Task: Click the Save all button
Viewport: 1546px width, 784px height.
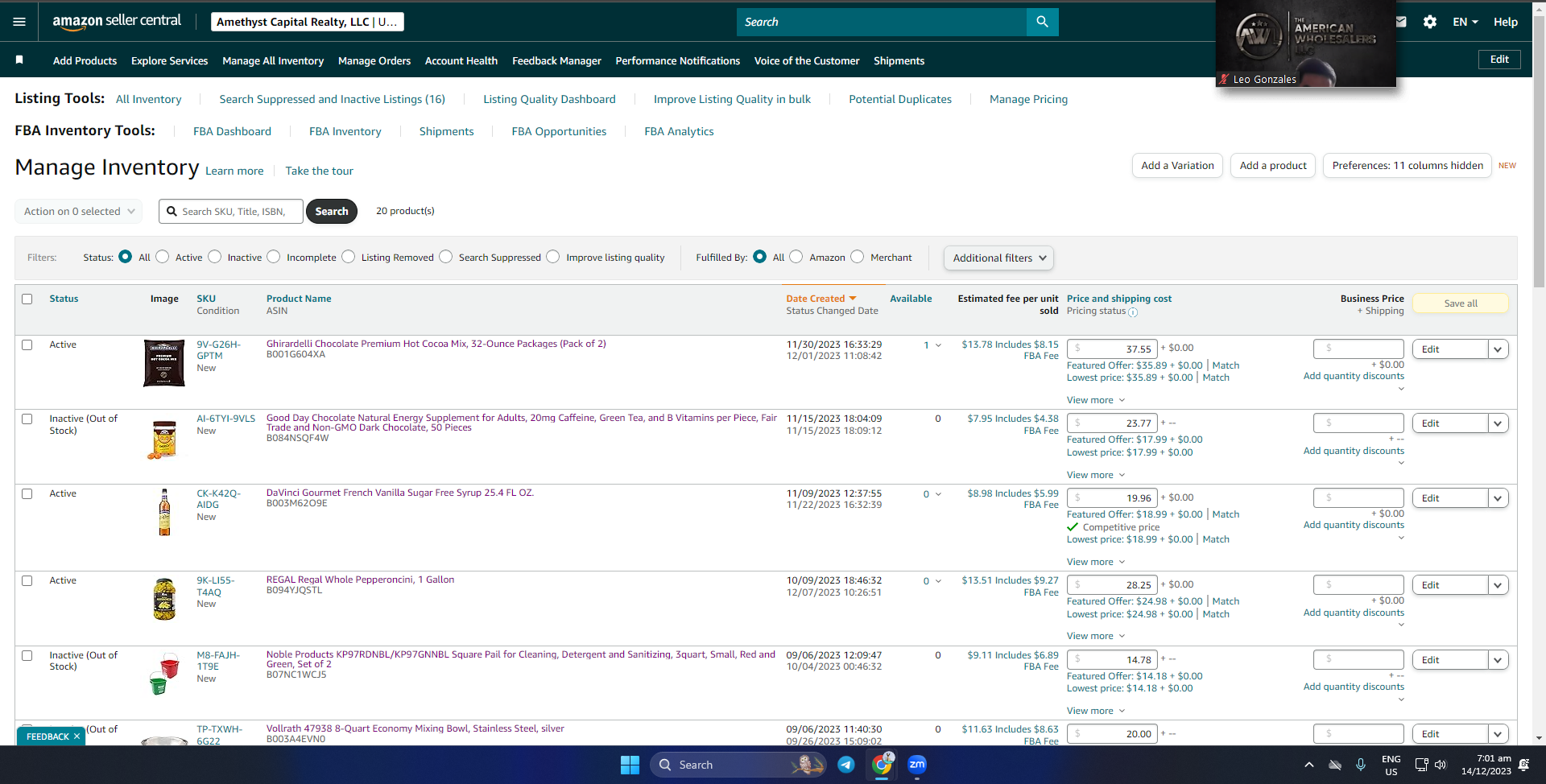Action: [x=1461, y=303]
